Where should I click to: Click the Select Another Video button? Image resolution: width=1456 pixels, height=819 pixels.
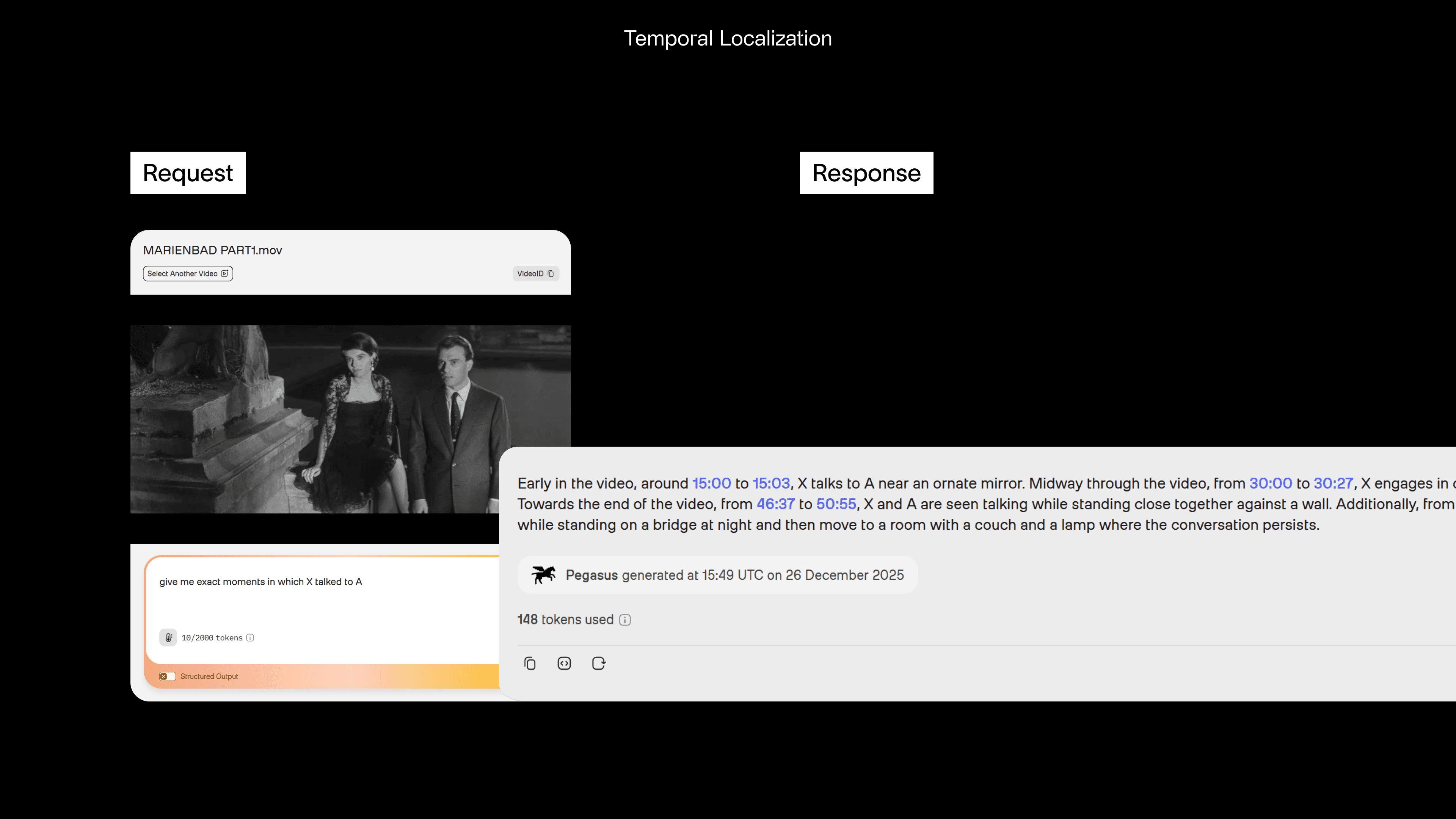pyautogui.click(x=188, y=273)
